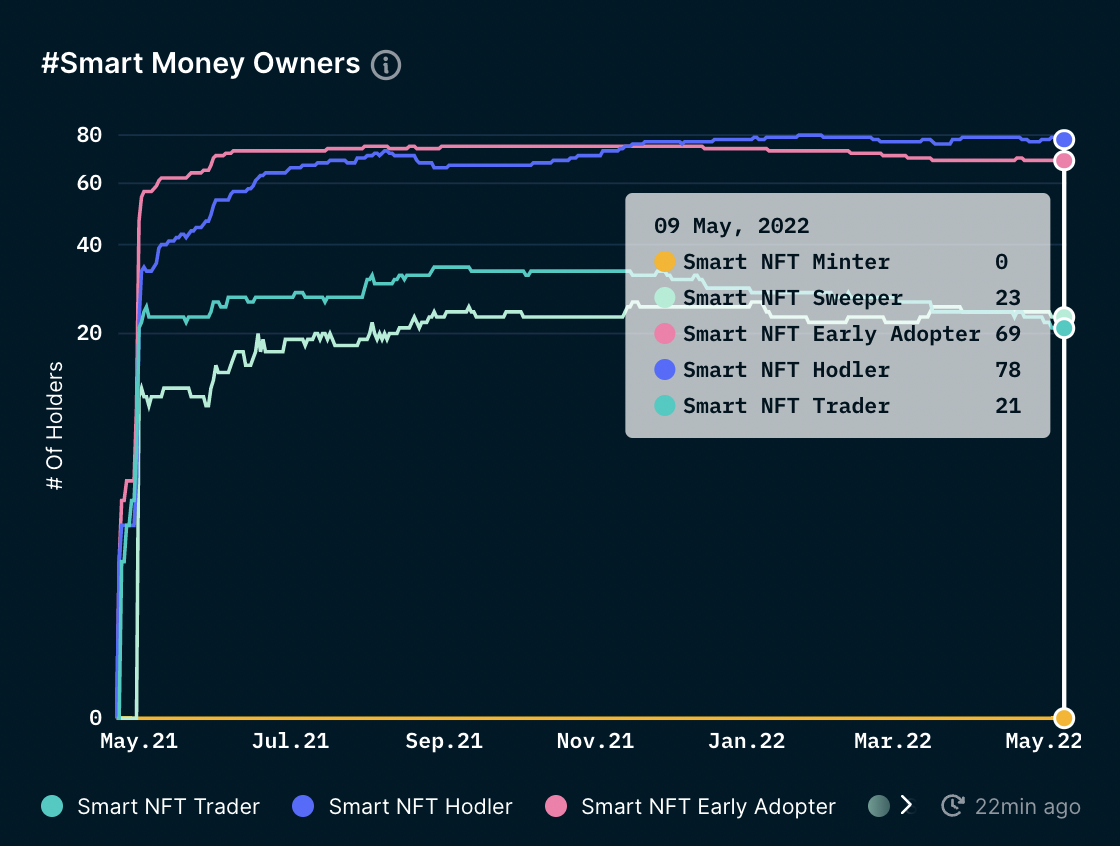Click the #Smart Money Owners chart title

point(200,63)
